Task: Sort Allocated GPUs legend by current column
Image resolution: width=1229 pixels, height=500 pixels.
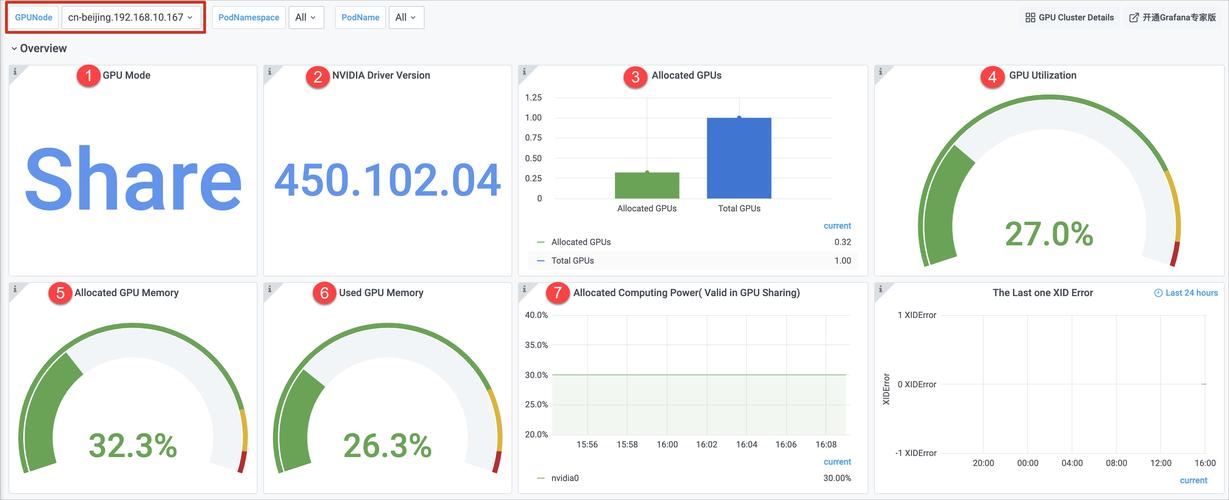Action: (x=837, y=226)
